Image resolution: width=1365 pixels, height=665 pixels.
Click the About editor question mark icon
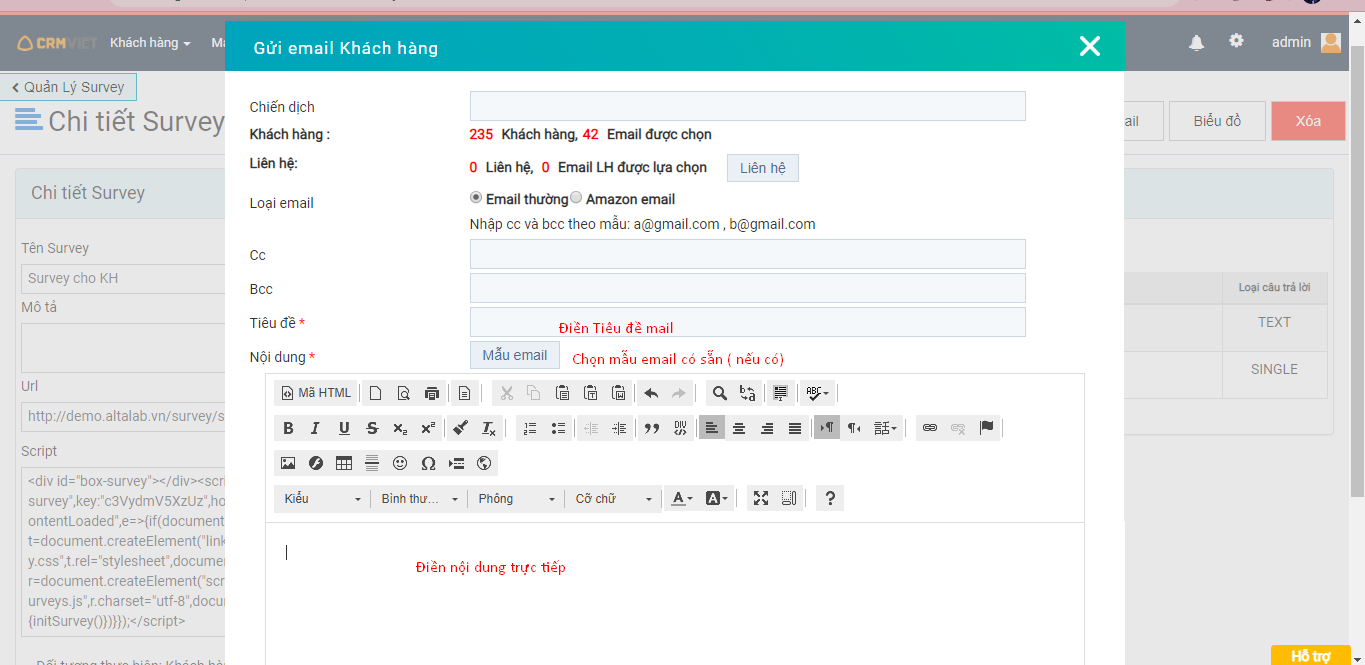coord(829,499)
